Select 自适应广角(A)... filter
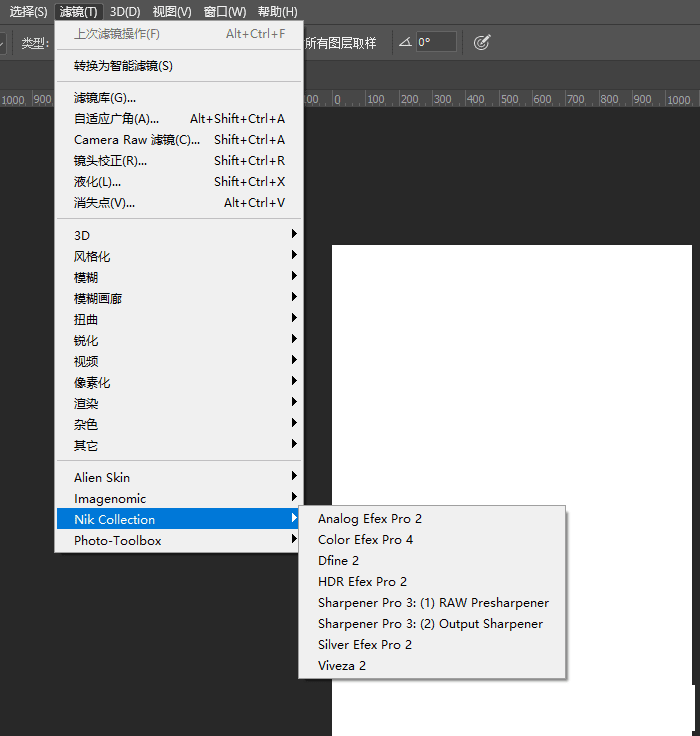 coord(179,119)
